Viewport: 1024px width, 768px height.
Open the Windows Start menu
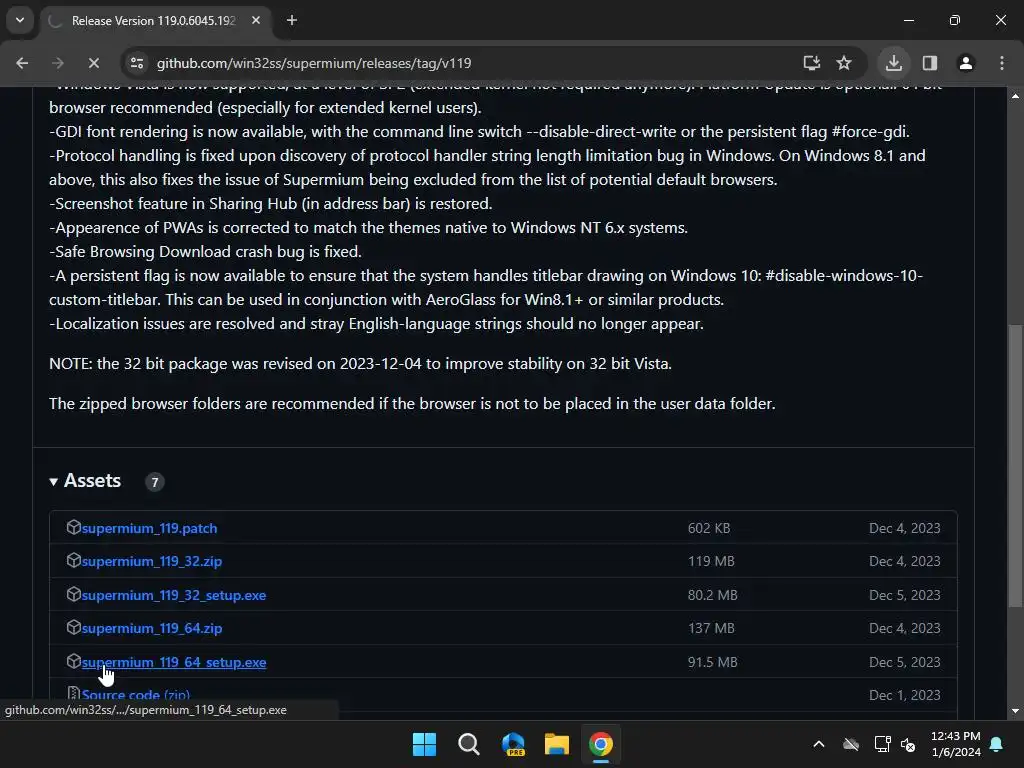click(424, 744)
